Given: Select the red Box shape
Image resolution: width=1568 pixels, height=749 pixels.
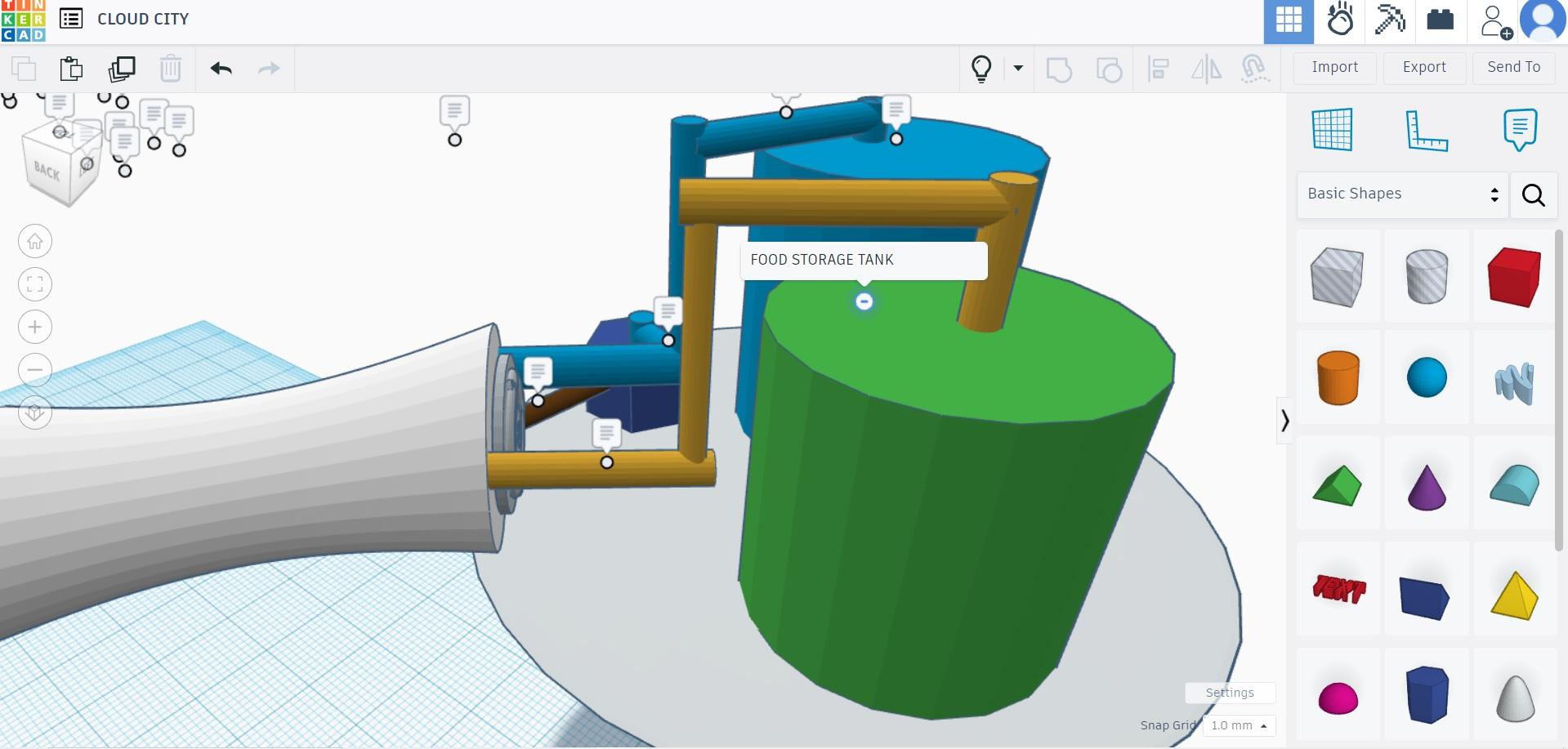Looking at the screenshot, I should 1514,278.
